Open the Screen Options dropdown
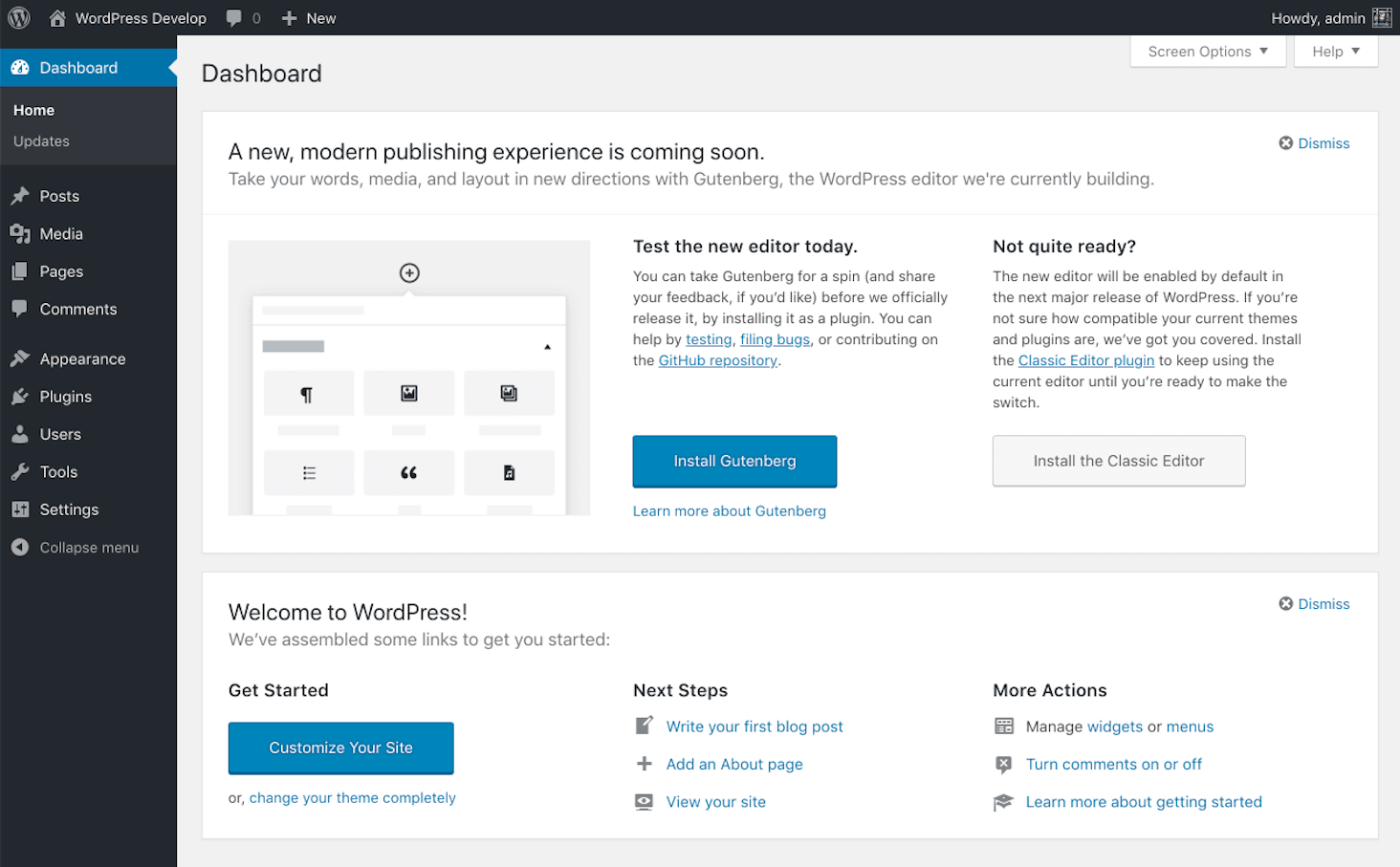This screenshot has height=867, width=1400. point(1207,51)
